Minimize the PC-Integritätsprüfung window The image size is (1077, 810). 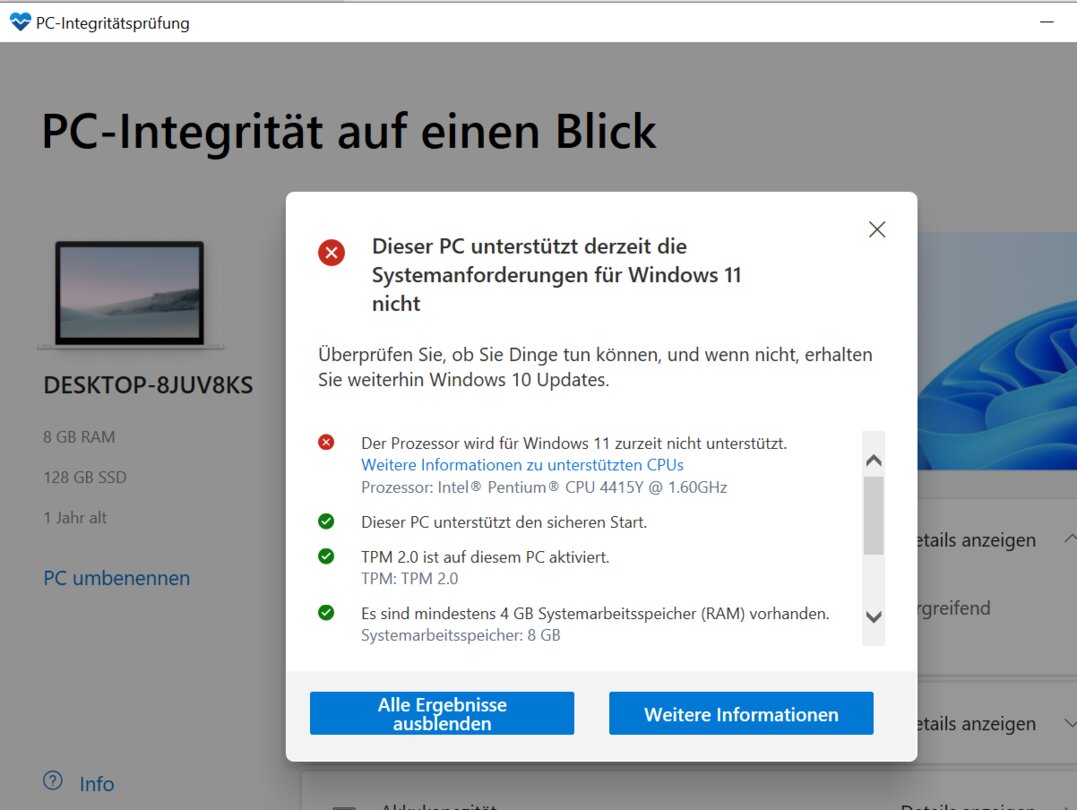pyautogui.click(x=1046, y=22)
